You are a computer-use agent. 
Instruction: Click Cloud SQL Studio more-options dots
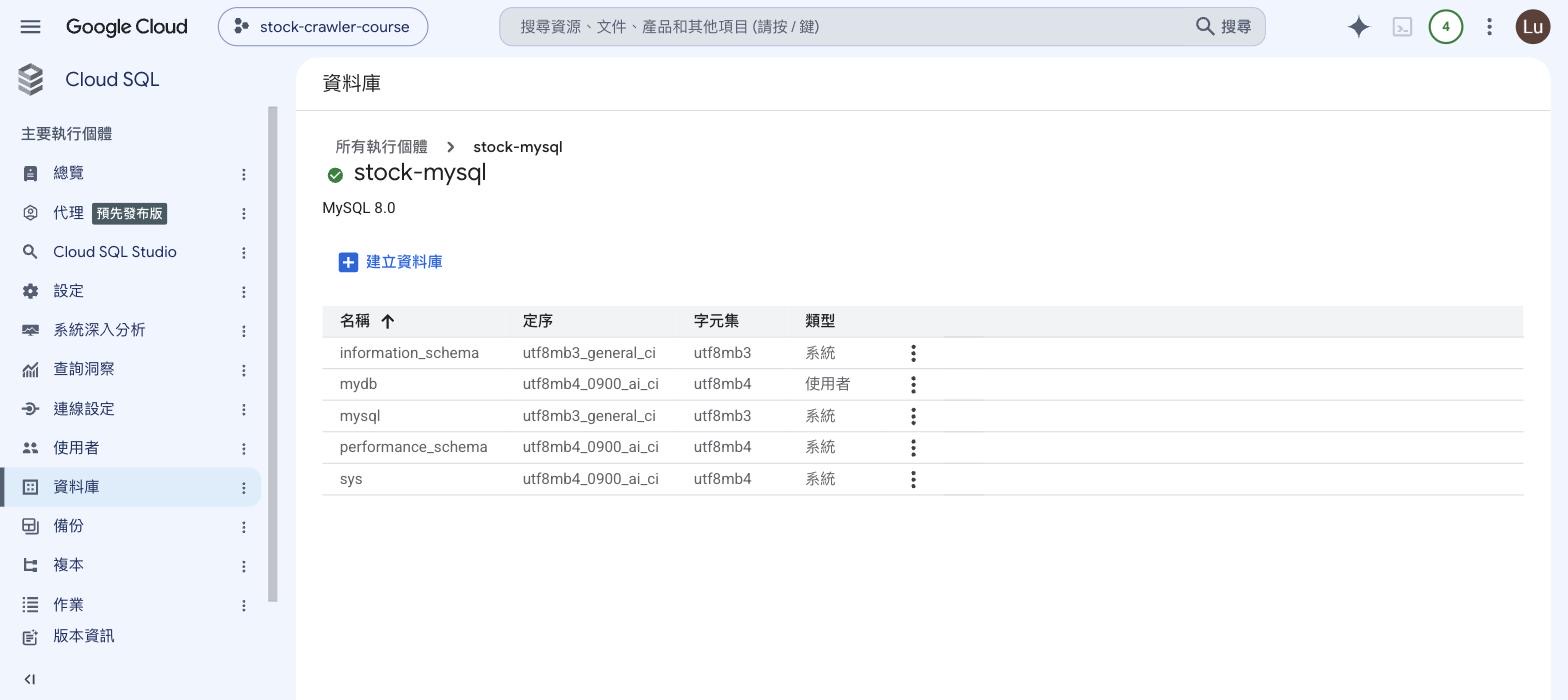click(x=243, y=252)
